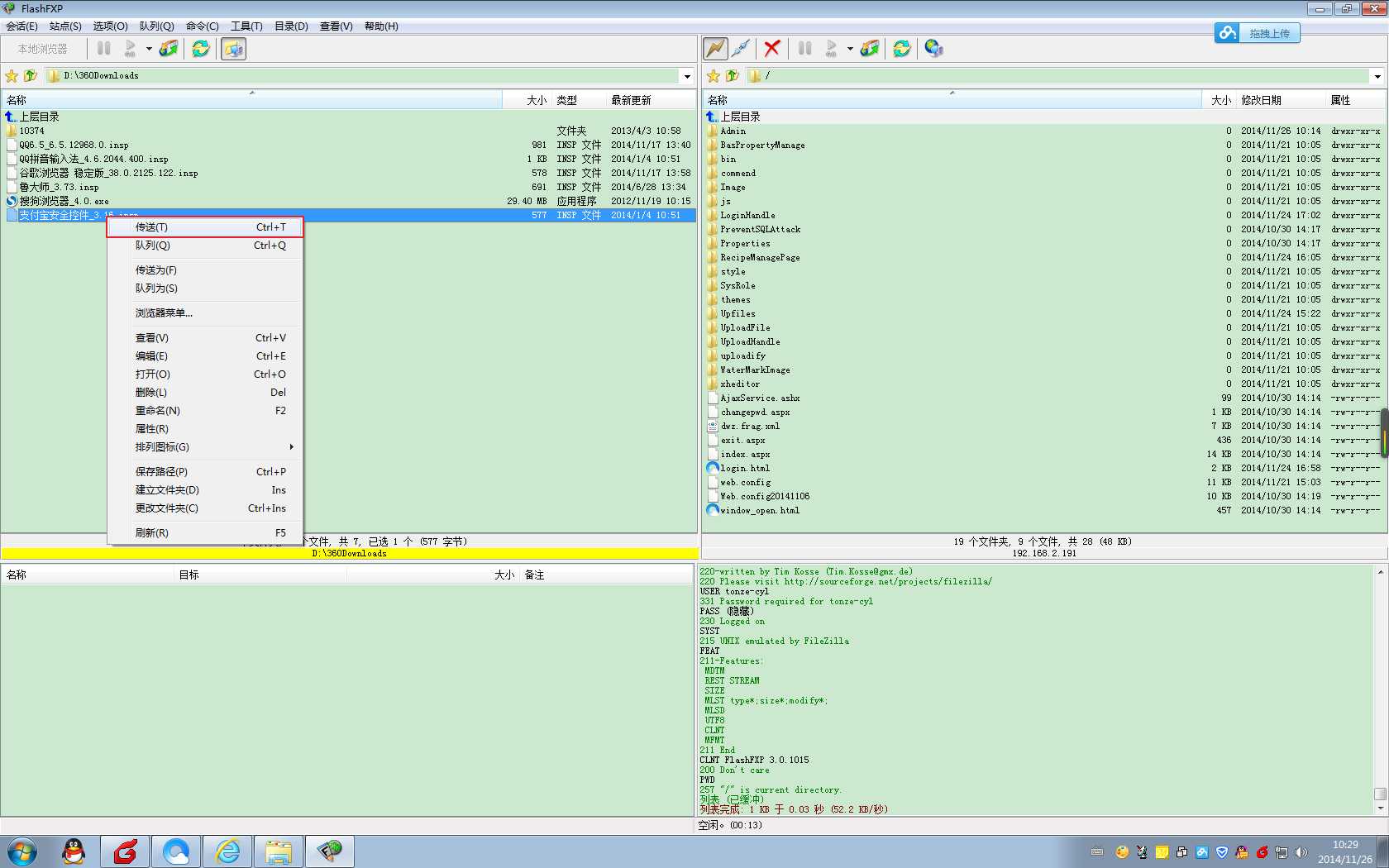Click the disconnect plug icon
1389x868 pixels.
pyautogui.click(x=742, y=49)
